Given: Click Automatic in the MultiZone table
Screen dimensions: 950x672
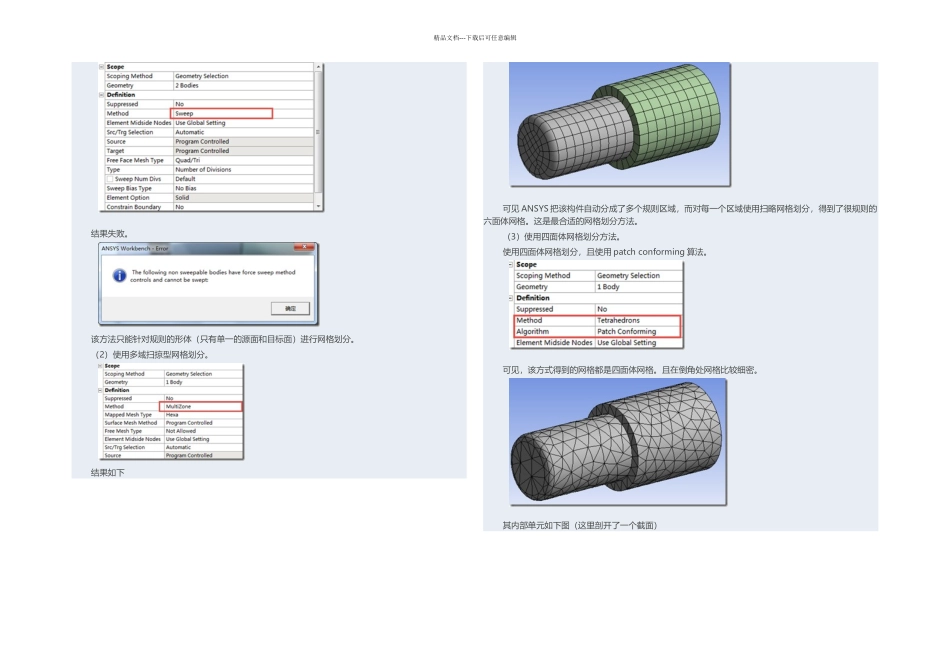Looking at the screenshot, I should [178, 447].
